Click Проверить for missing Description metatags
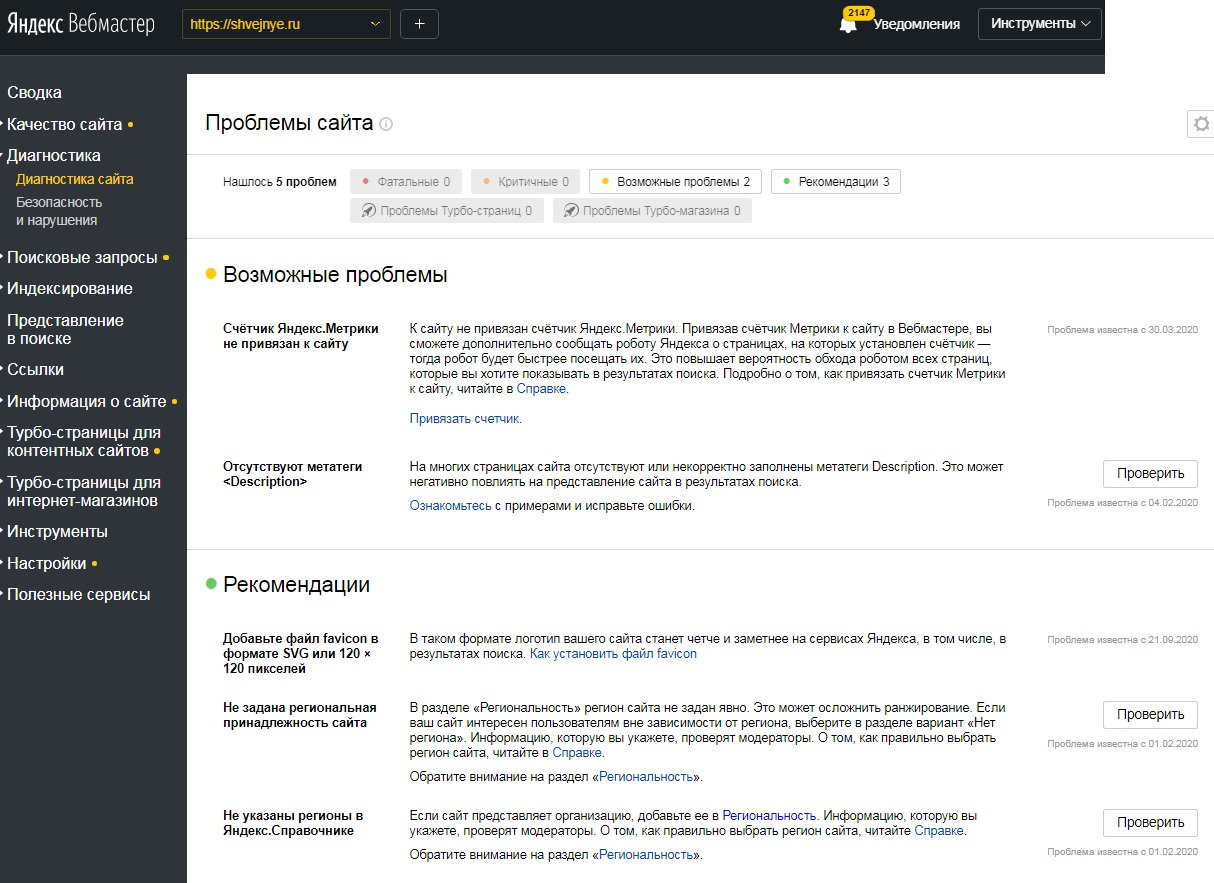 pos(1150,474)
